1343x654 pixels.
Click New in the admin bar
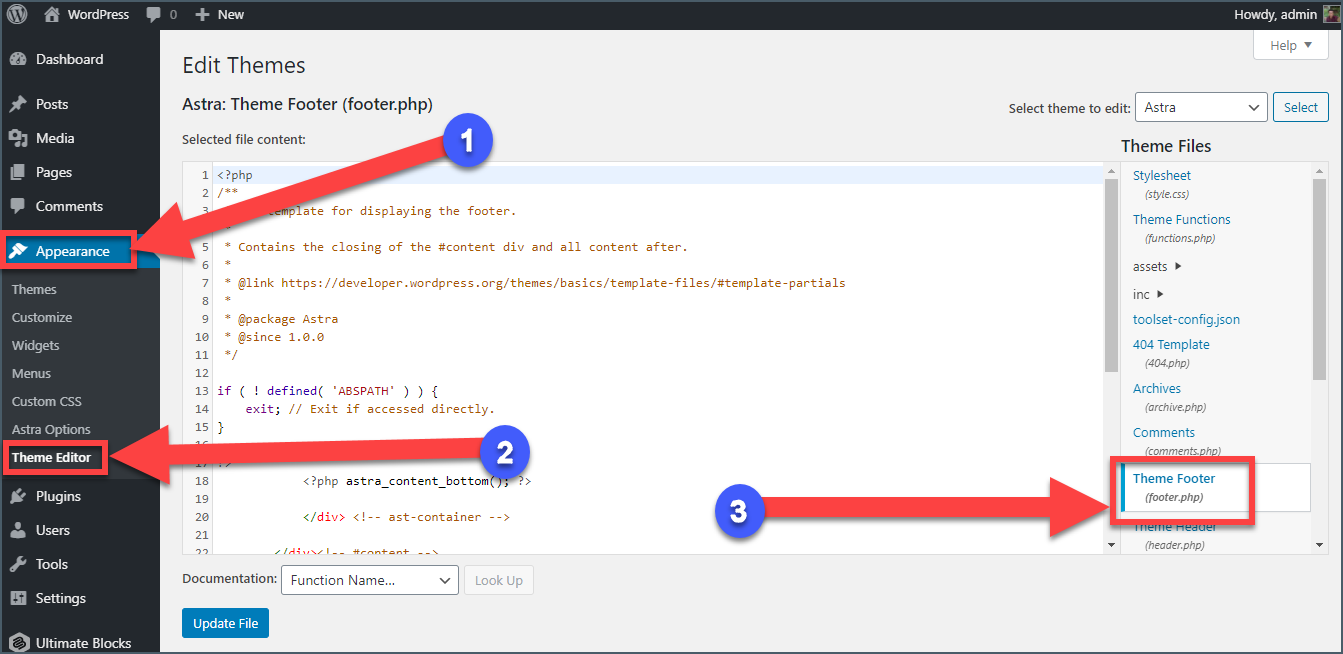tap(231, 14)
